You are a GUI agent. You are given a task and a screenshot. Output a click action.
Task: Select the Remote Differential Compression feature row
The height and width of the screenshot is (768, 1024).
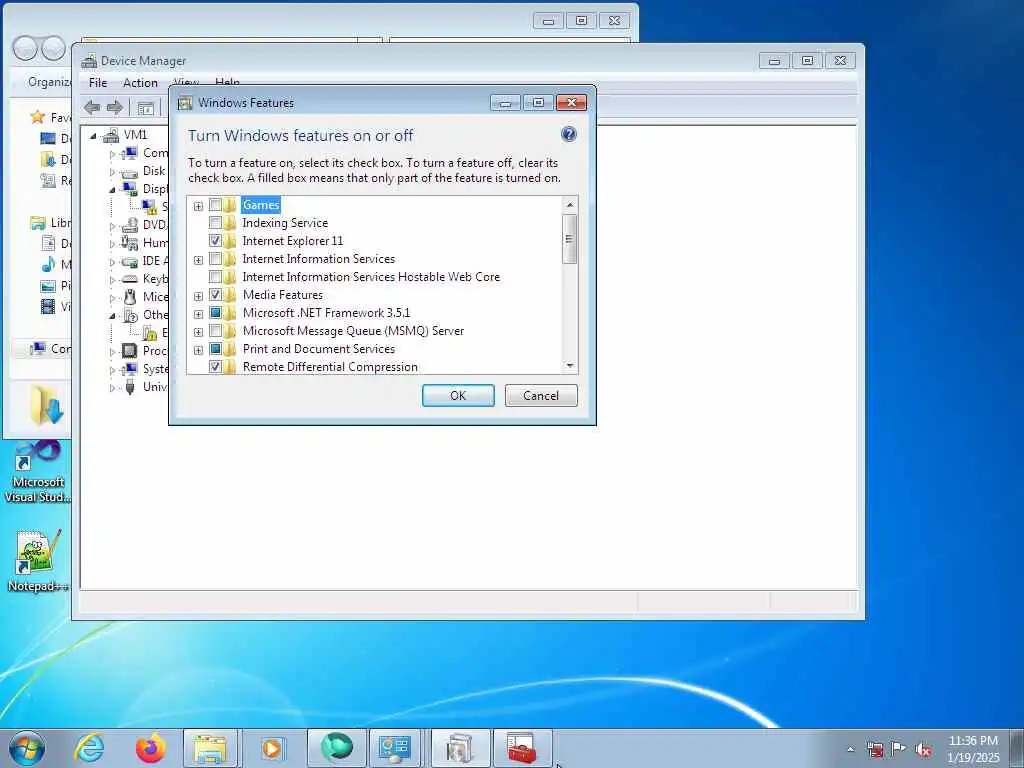330,367
